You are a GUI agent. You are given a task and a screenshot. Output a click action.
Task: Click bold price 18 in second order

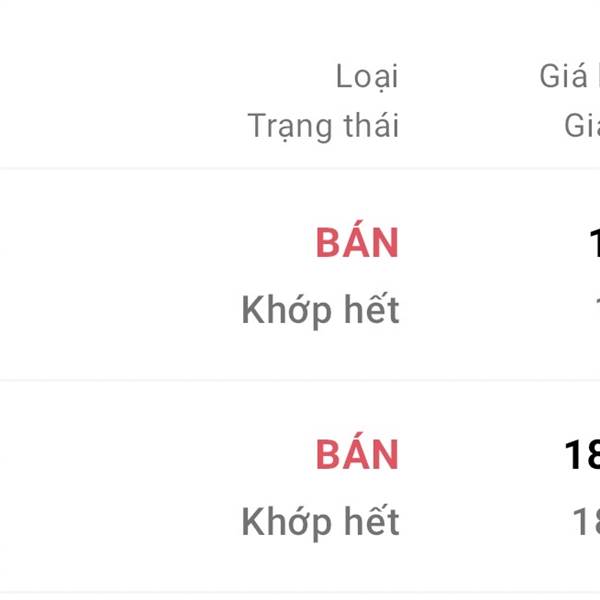pyautogui.click(x=582, y=455)
